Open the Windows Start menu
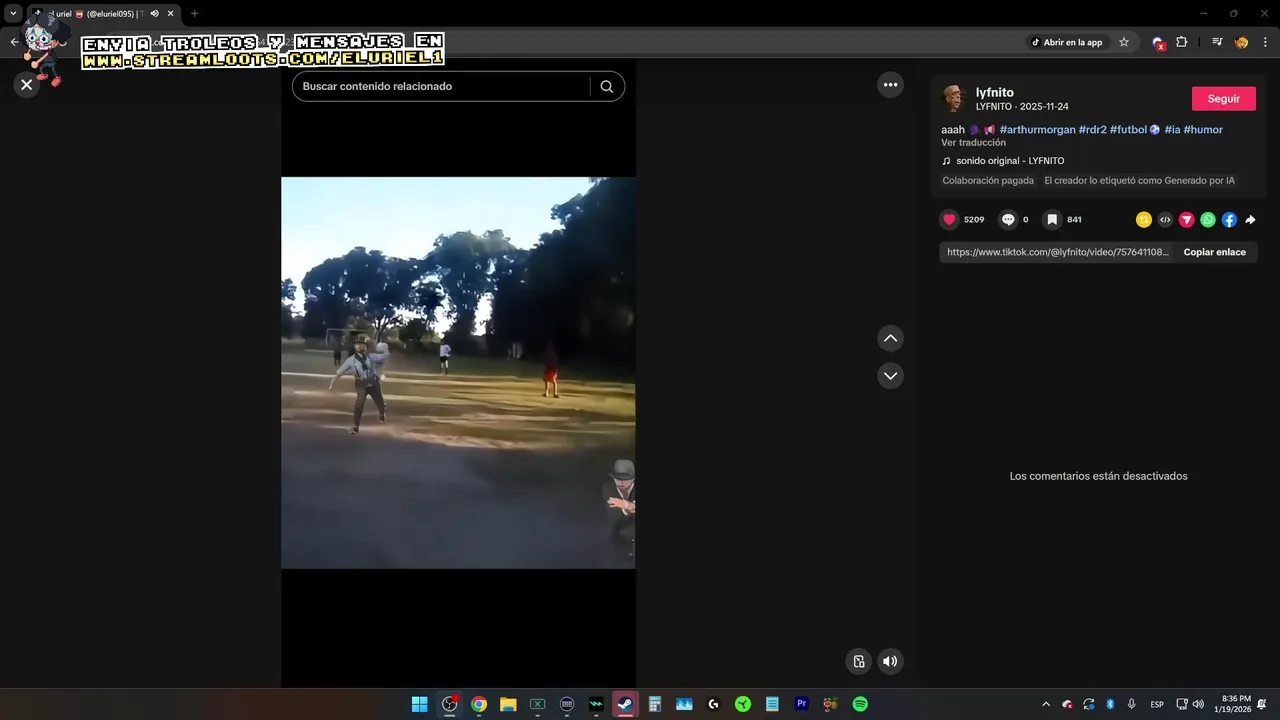This screenshot has height=720, width=1280. coord(420,704)
